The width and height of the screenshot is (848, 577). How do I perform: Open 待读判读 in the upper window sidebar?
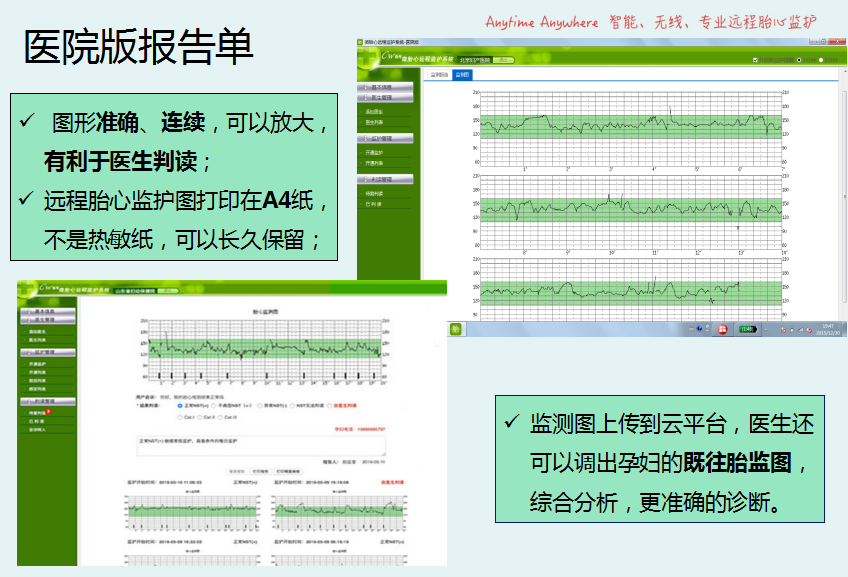[x=374, y=194]
